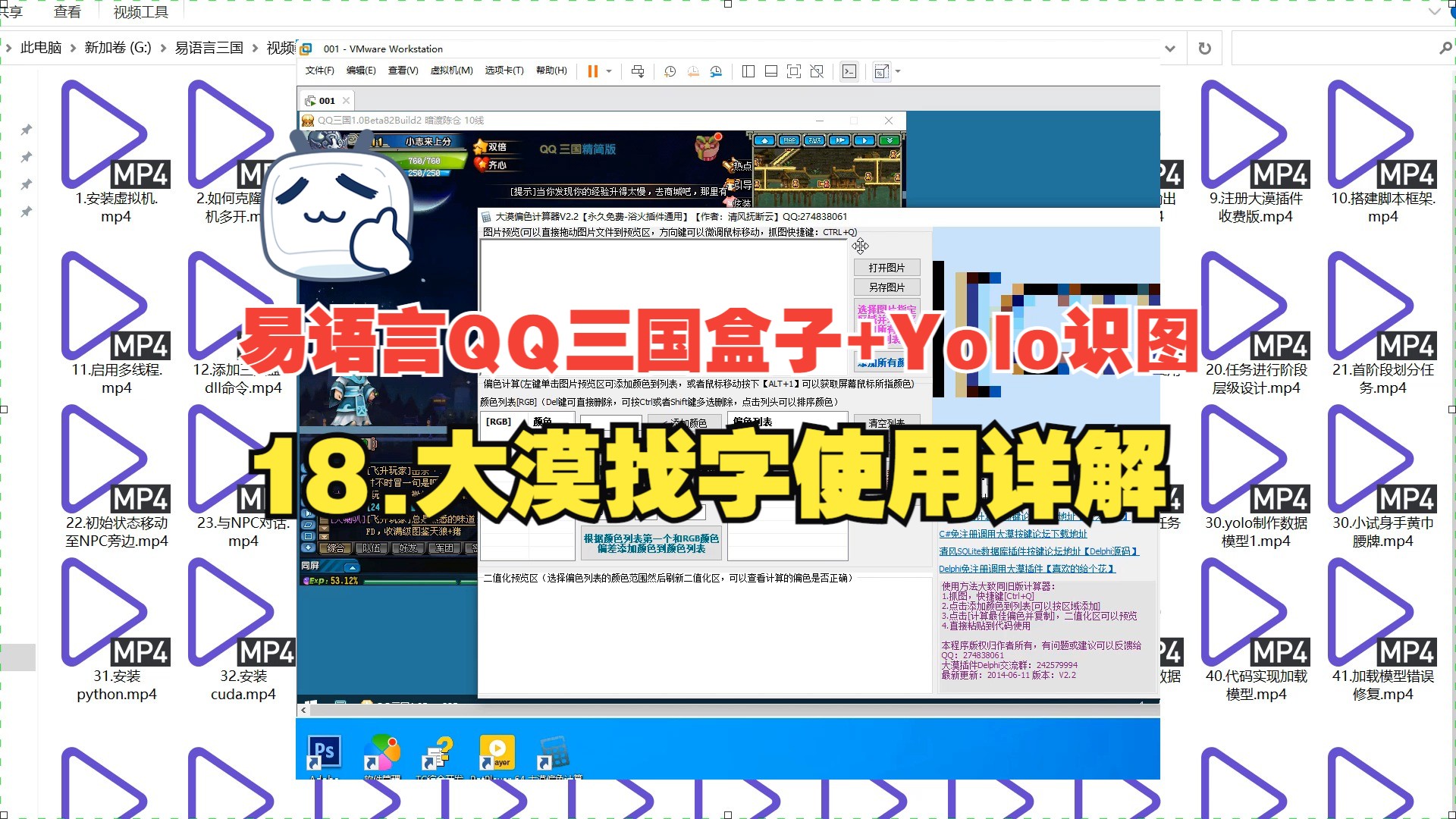This screenshot has width=1456, height=819.
Task: Click the VMware stretch guest display icon
Action: (881, 71)
